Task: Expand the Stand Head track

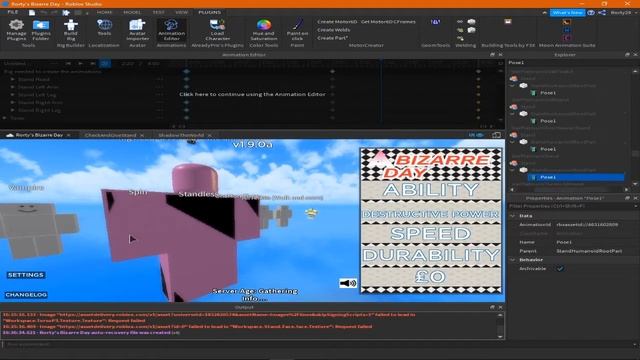Action: click(x=13, y=79)
